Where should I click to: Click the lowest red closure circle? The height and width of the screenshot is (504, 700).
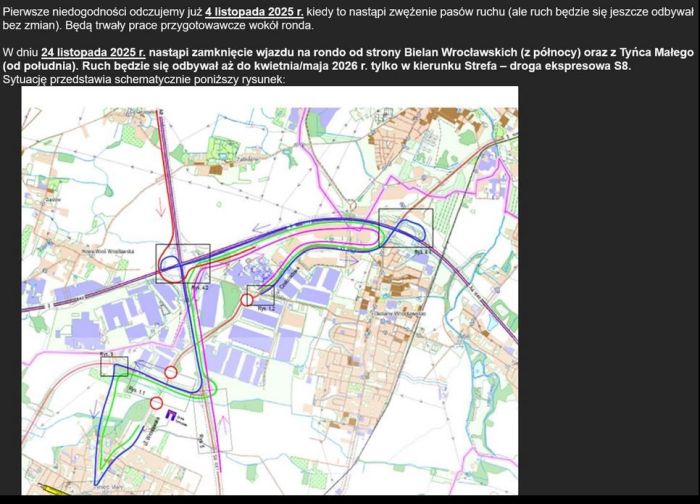156,403
